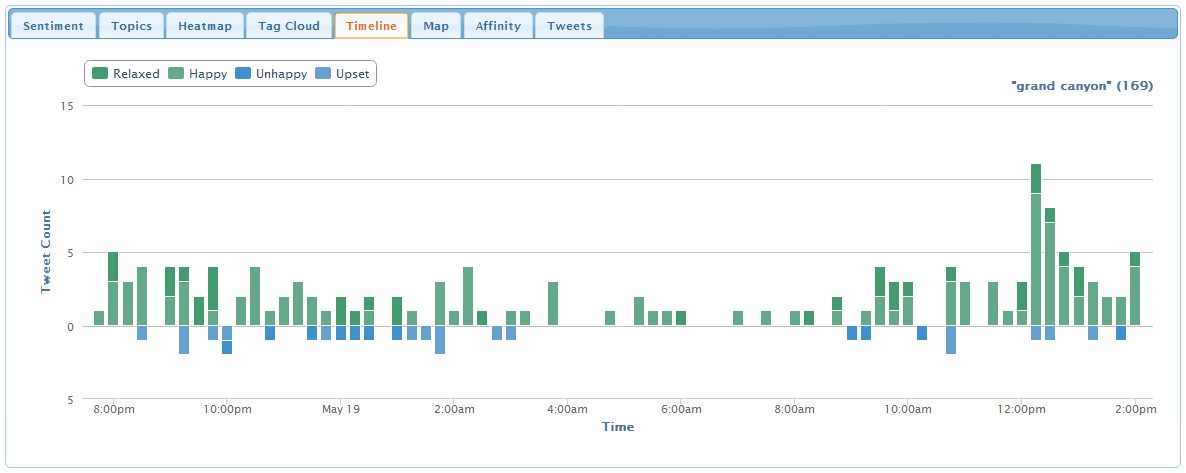
Task: Click the "grand canyon" (169) query label
Action: (x=1082, y=86)
